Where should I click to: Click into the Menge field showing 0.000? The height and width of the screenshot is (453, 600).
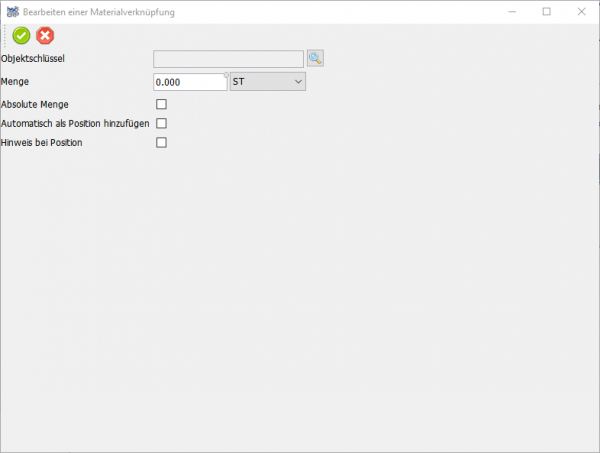[190, 82]
